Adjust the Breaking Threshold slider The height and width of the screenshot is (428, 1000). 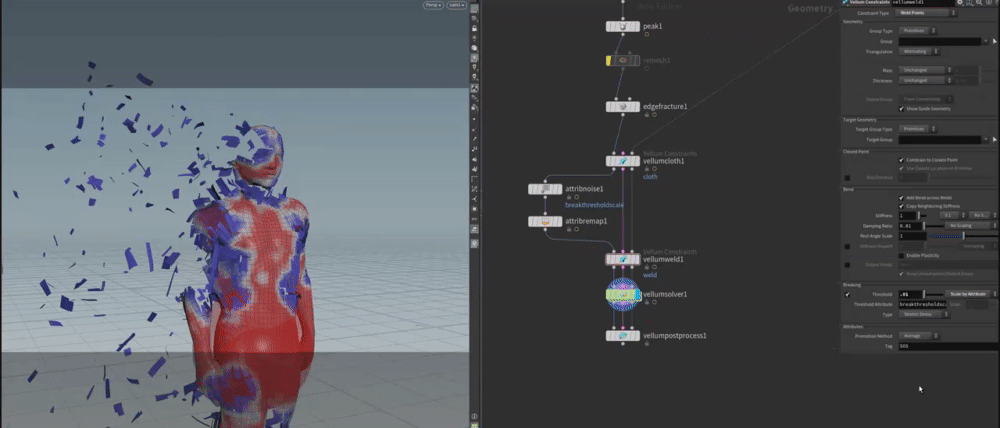pyautogui.click(x=932, y=294)
